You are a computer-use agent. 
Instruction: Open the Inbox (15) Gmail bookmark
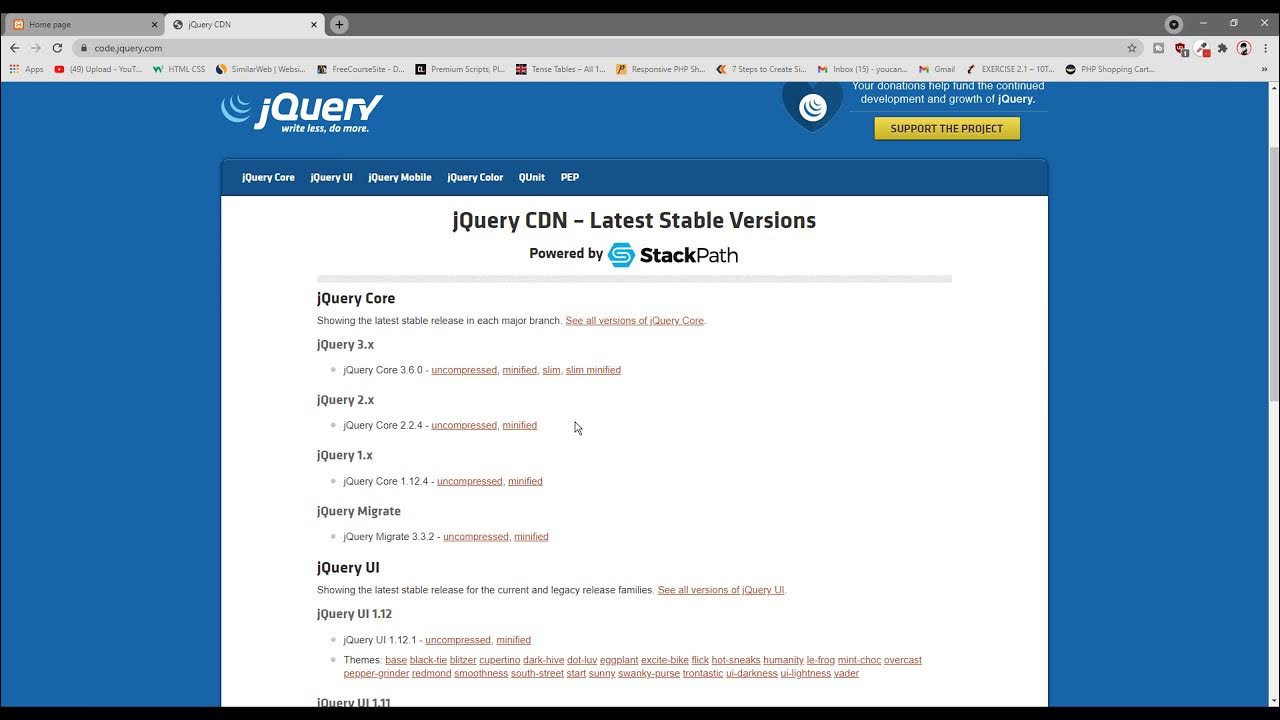[x=862, y=69]
